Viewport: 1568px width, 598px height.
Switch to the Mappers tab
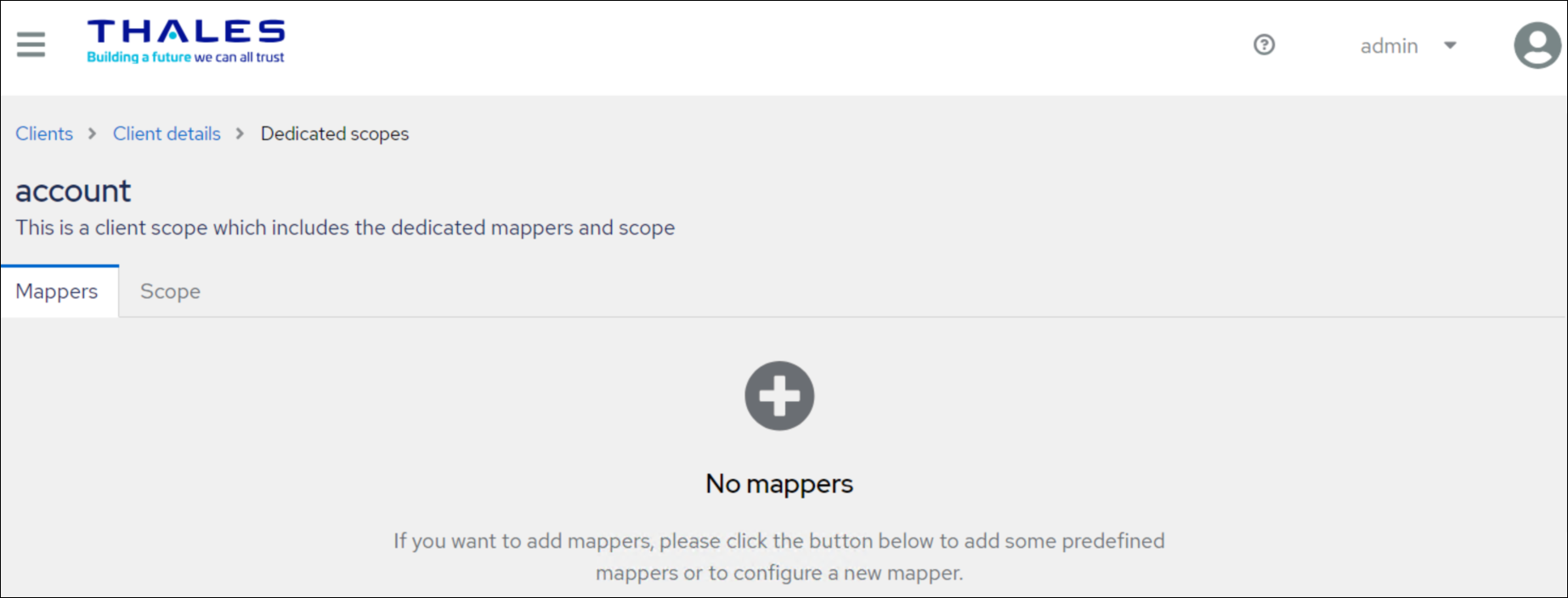pyautogui.click(x=57, y=291)
